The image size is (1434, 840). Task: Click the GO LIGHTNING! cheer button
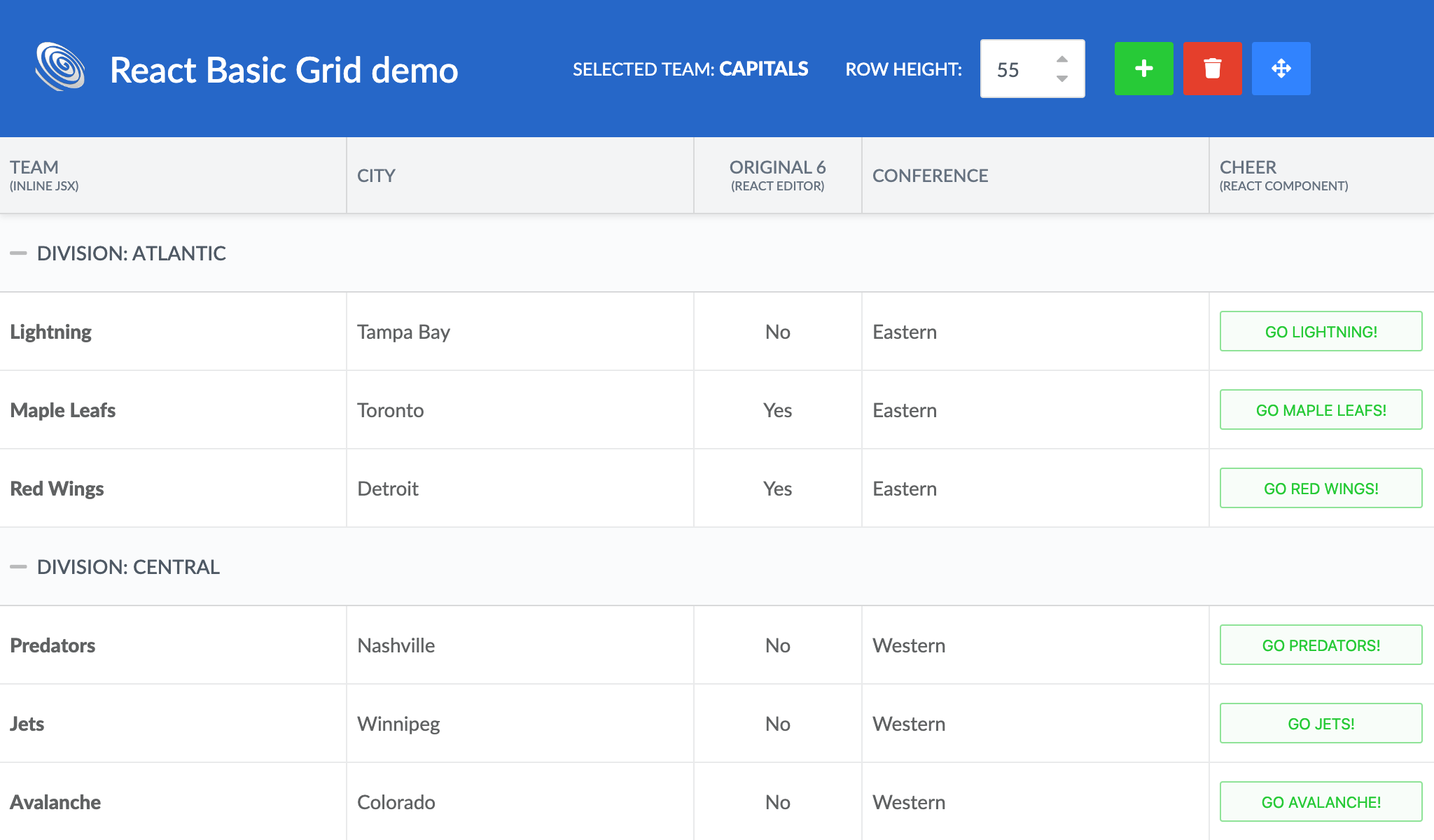[1319, 331]
